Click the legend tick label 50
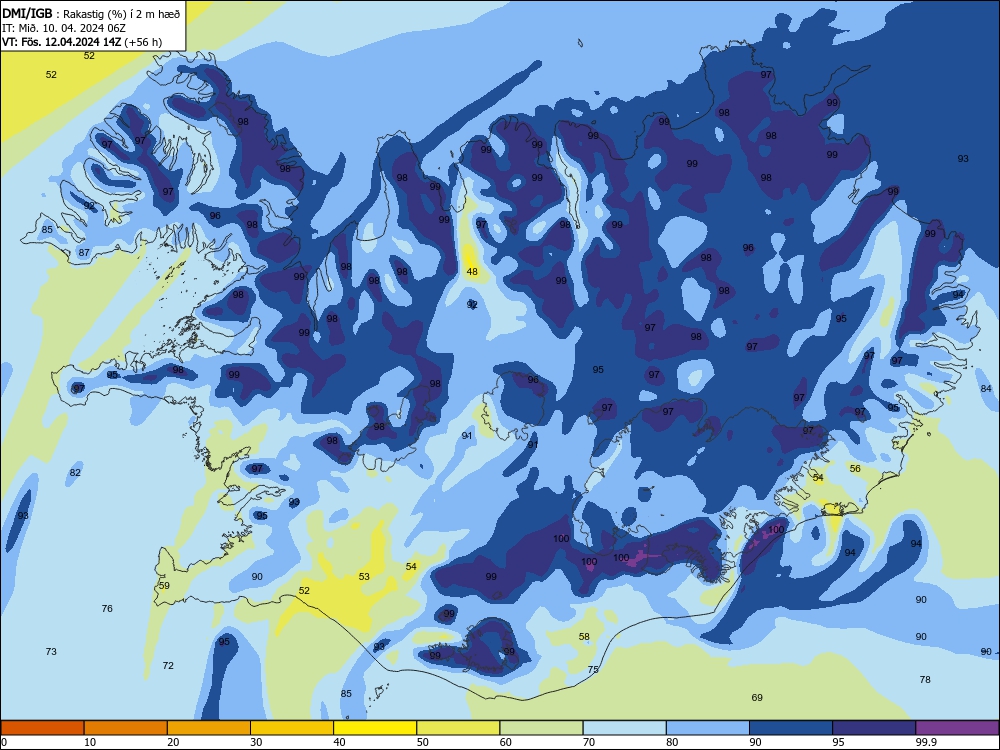Viewport: 1000px width, 750px height. tap(422, 742)
